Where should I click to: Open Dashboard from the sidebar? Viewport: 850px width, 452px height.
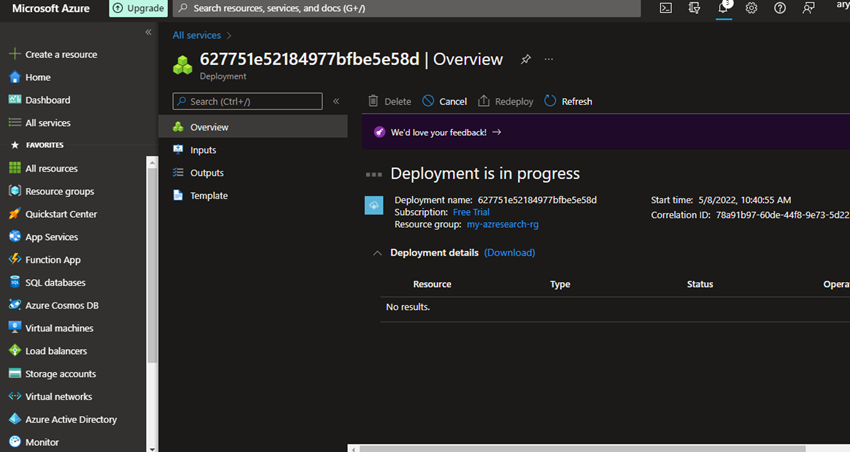pos(40,100)
